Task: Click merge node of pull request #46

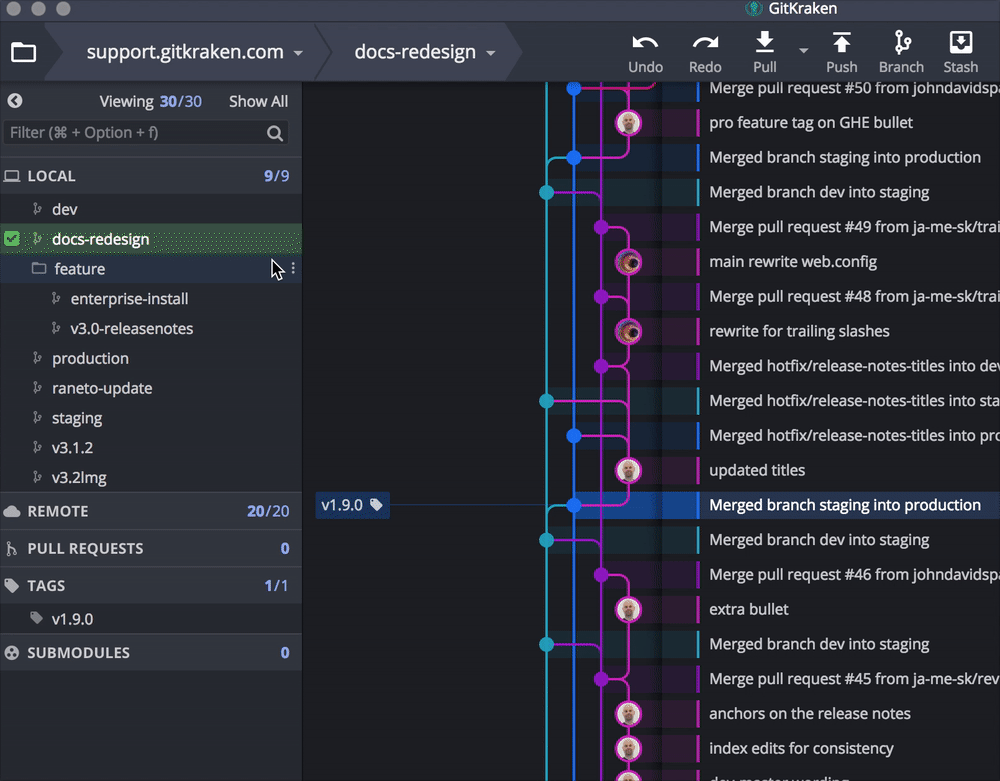Action: pyautogui.click(x=601, y=575)
